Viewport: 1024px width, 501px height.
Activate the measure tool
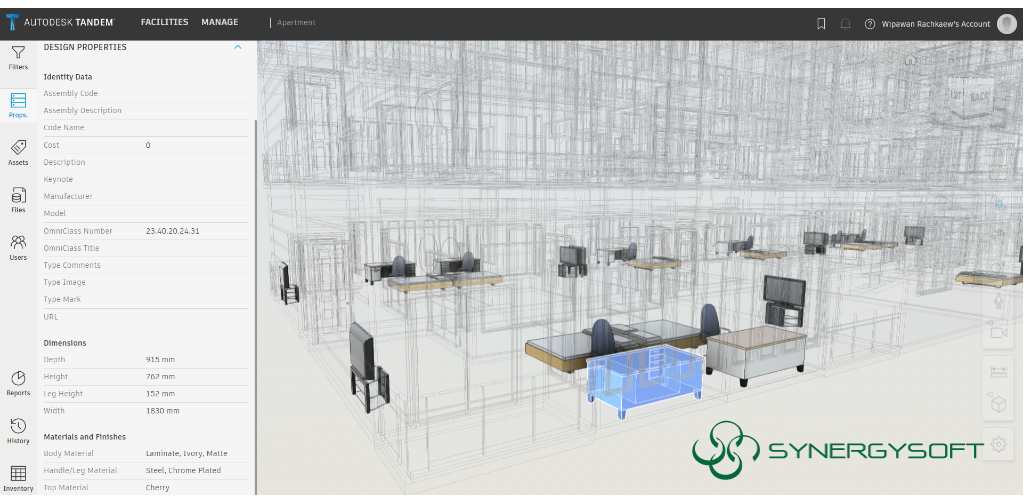[999, 372]
